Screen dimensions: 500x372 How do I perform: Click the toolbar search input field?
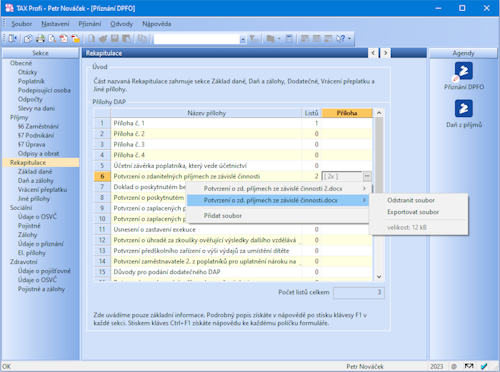click(197, 39)
